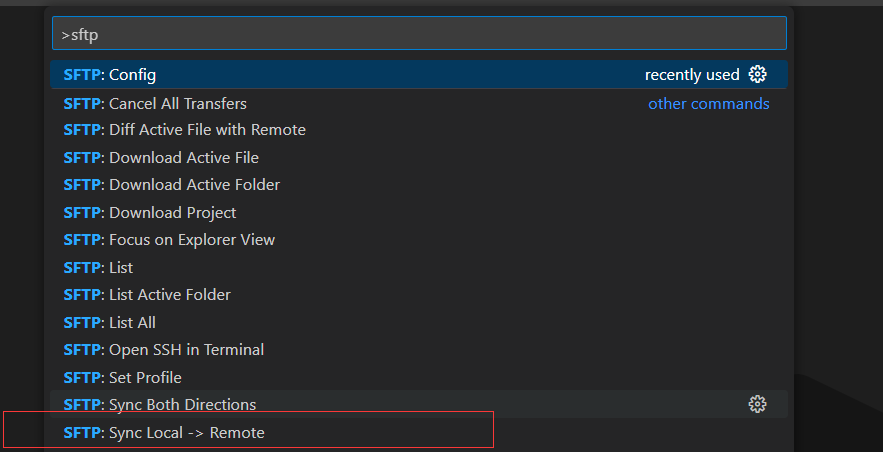Choose SFTP: Diff Active File with Remote

(419, 130)
